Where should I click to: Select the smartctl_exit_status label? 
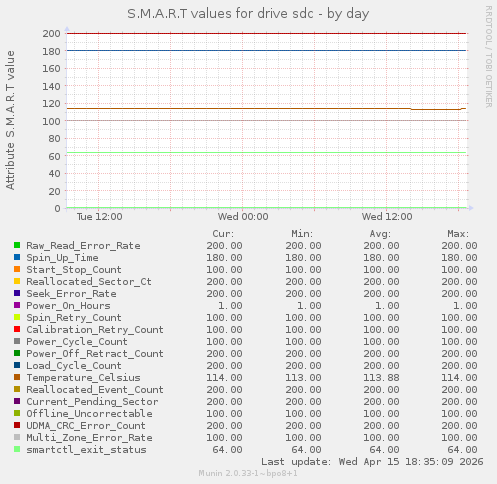click(86, 450)
